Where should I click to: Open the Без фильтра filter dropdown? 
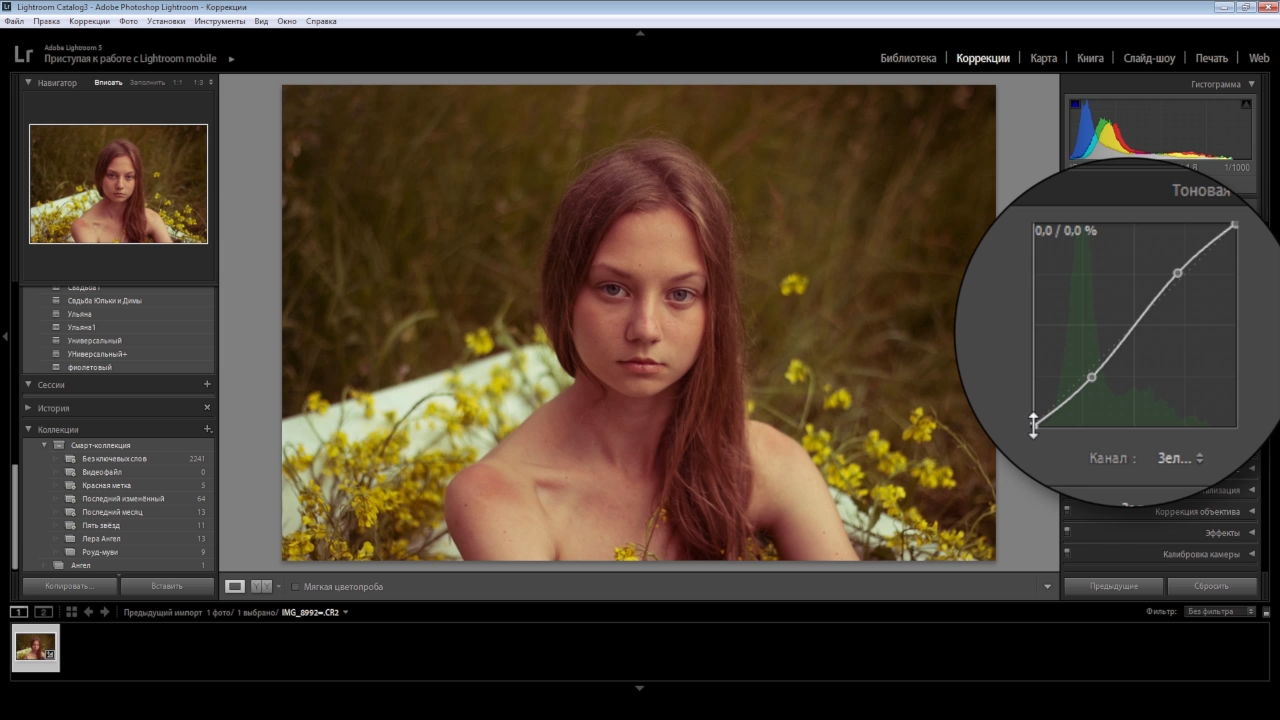(x=1220, y=611)
